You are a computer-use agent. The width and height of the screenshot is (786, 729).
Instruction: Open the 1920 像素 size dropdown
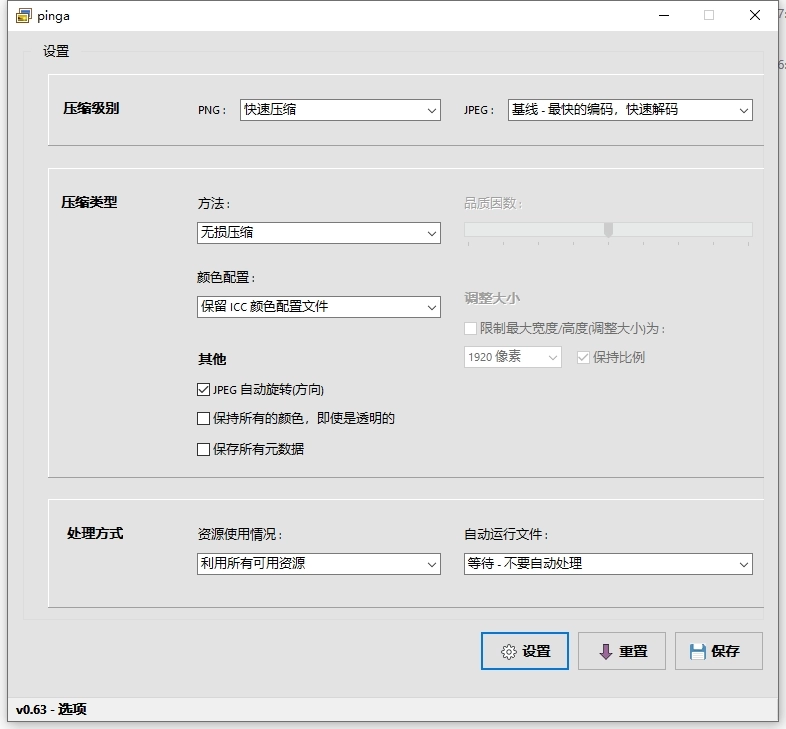(512, 357)
